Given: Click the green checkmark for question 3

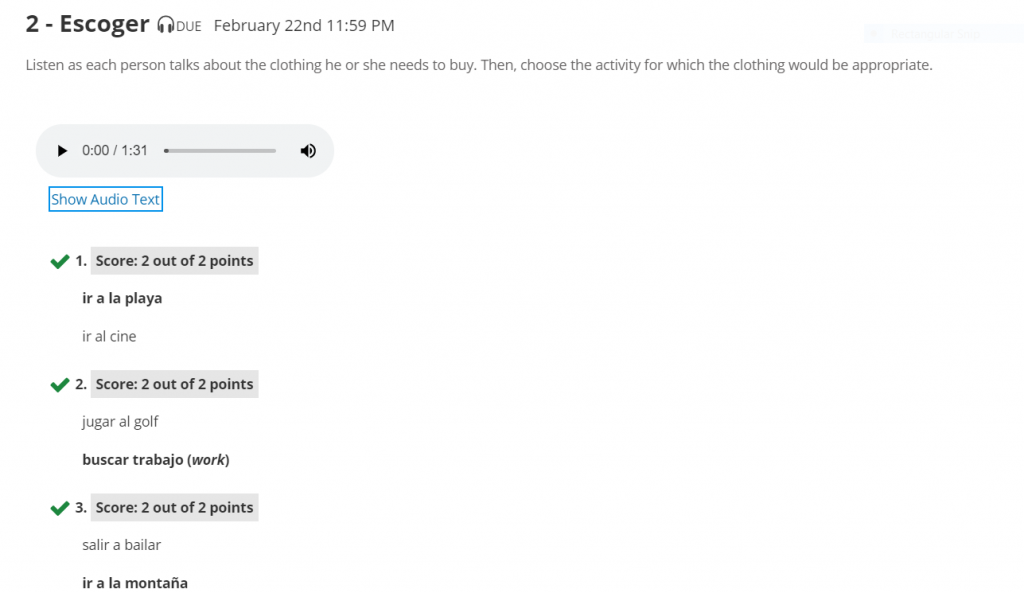Looking at the screenshot, I should coord(59,508).
